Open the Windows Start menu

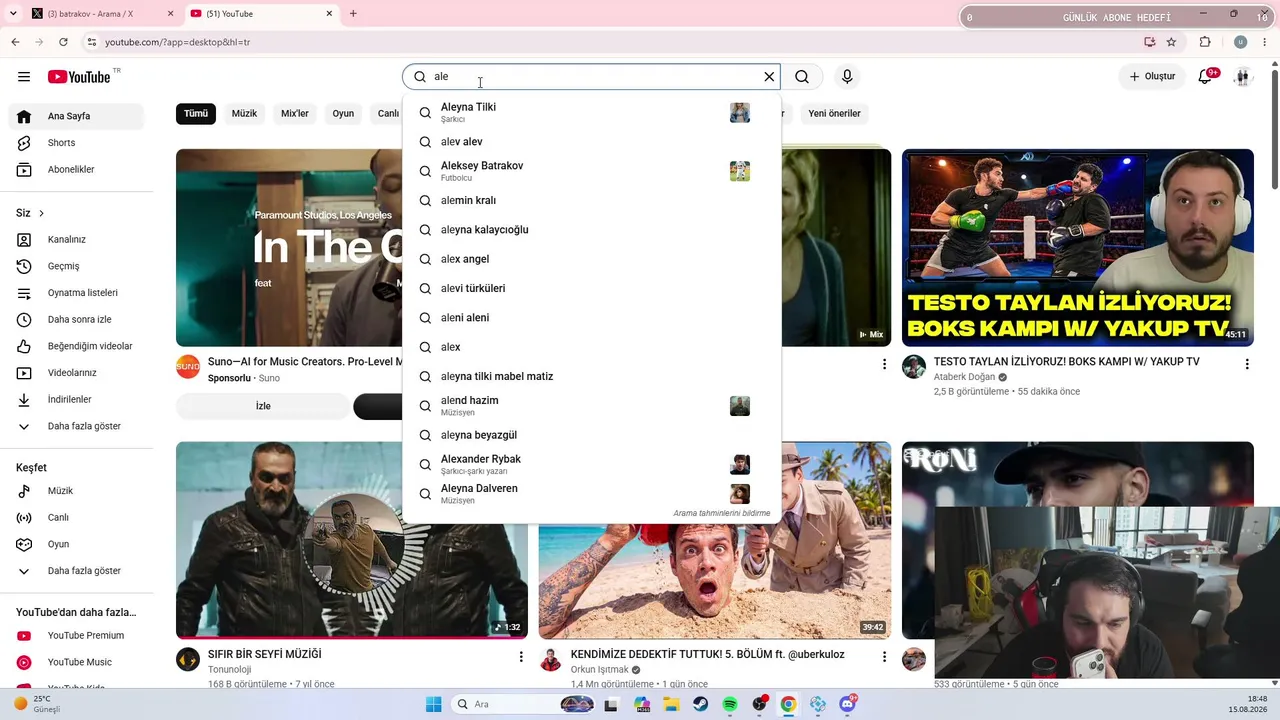pyautogui.click(x=433, y=704)
